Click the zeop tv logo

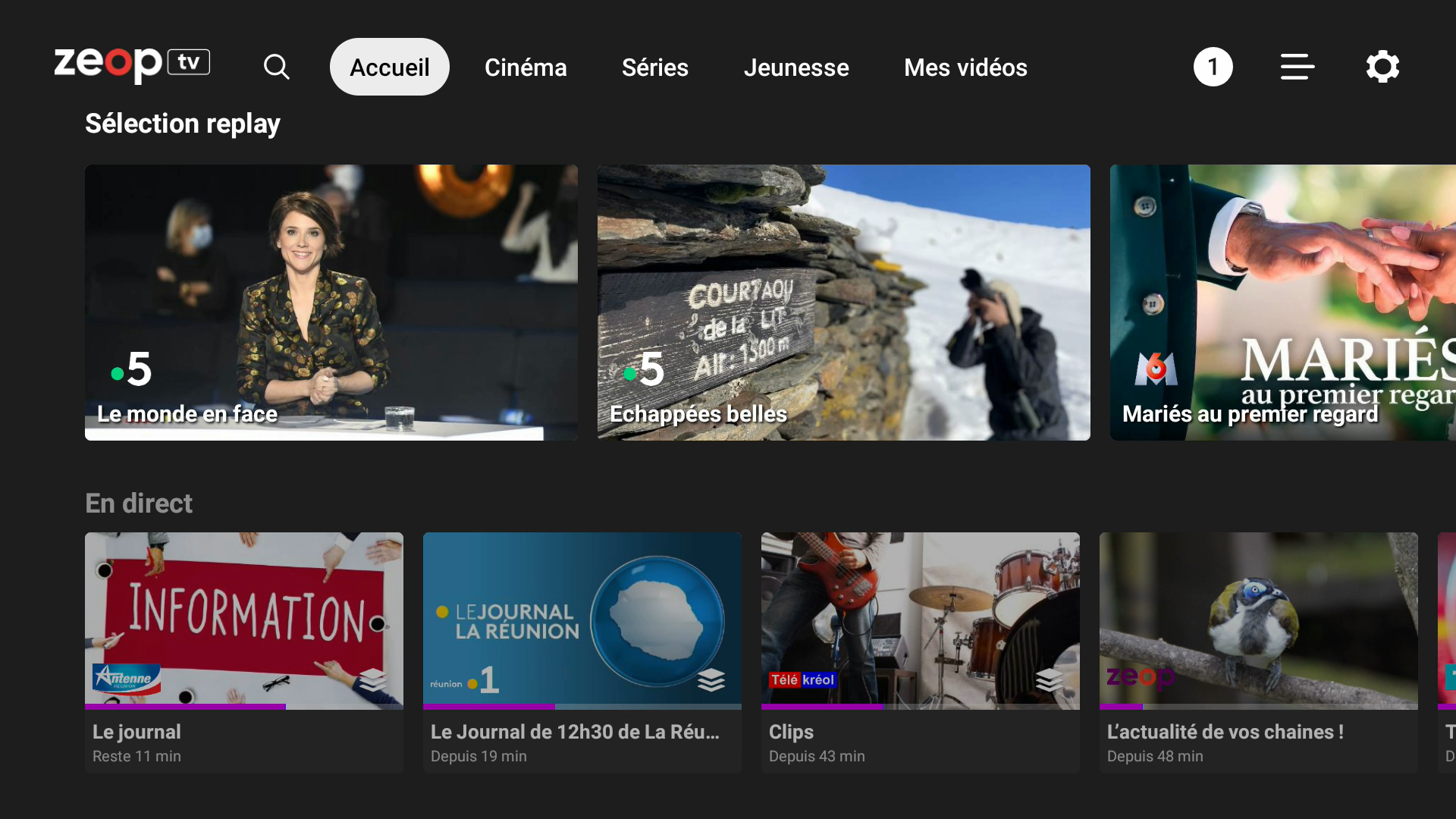131,64
